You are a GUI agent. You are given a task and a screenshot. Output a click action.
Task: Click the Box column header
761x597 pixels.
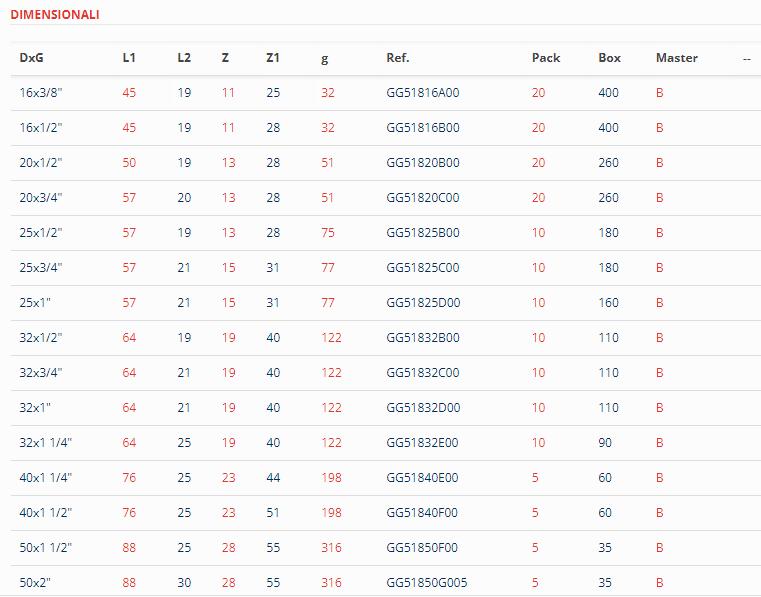tap(610, 58)
